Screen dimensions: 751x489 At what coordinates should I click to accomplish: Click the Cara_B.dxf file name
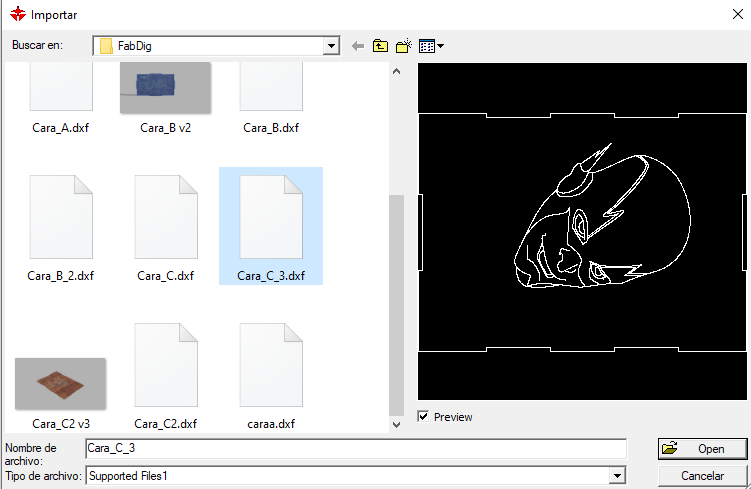pyautogui.click(x=271, y=128)
